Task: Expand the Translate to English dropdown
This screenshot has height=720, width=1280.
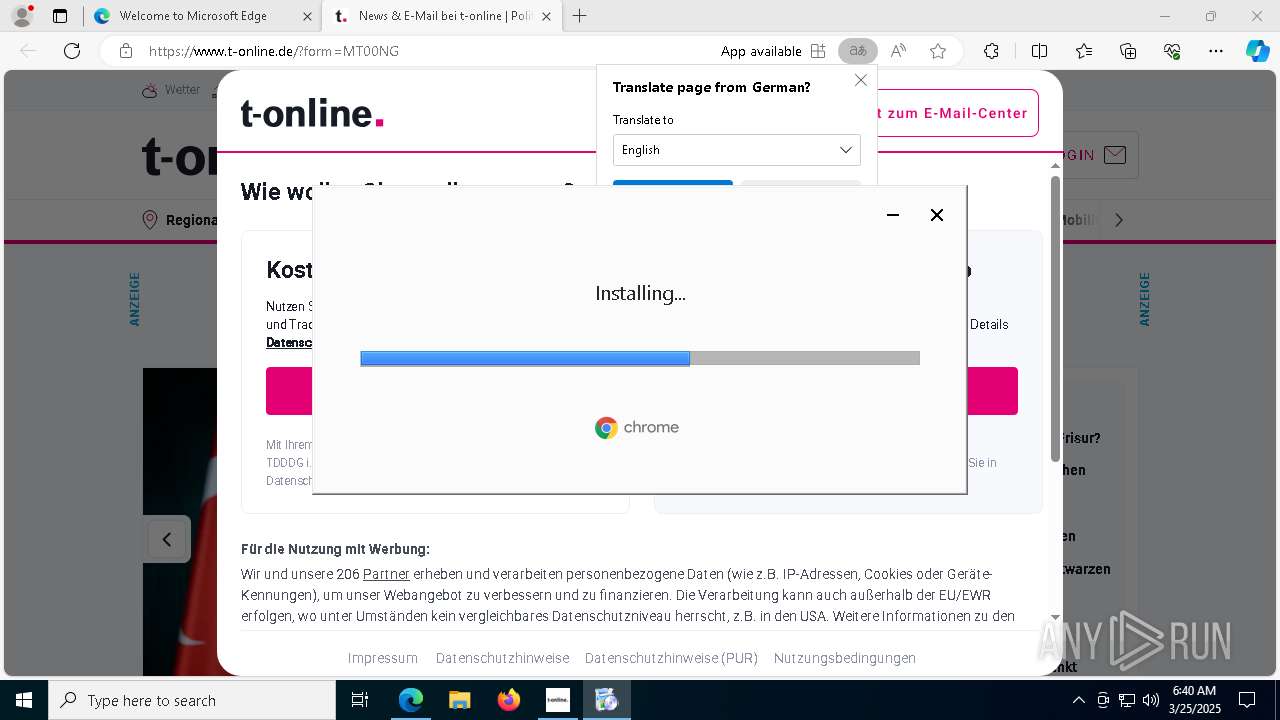Action: pos(737,150)
